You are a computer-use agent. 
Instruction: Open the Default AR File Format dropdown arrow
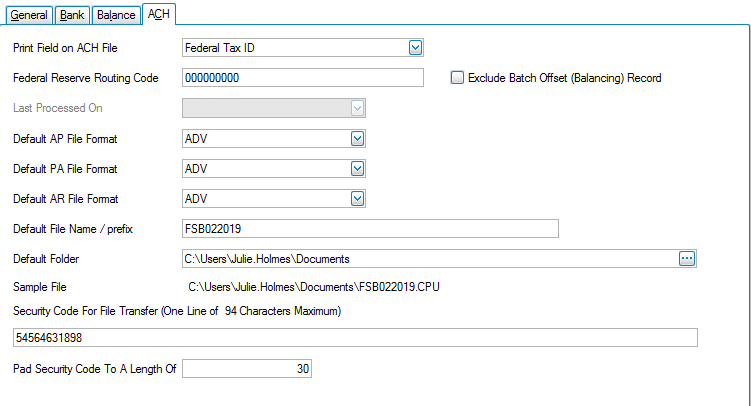tap(357, 199)
